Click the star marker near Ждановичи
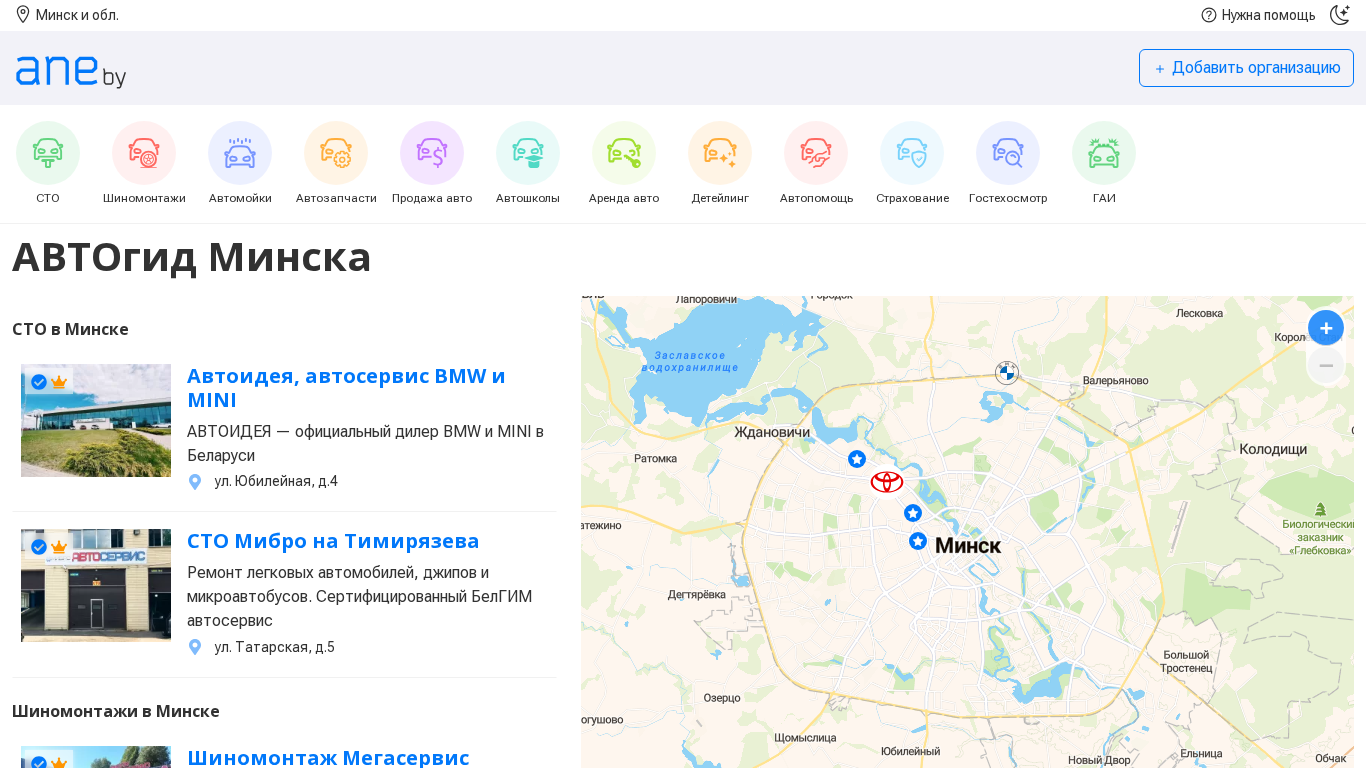The height and width of the screenshot is (768, 1366). click(857, 459)
